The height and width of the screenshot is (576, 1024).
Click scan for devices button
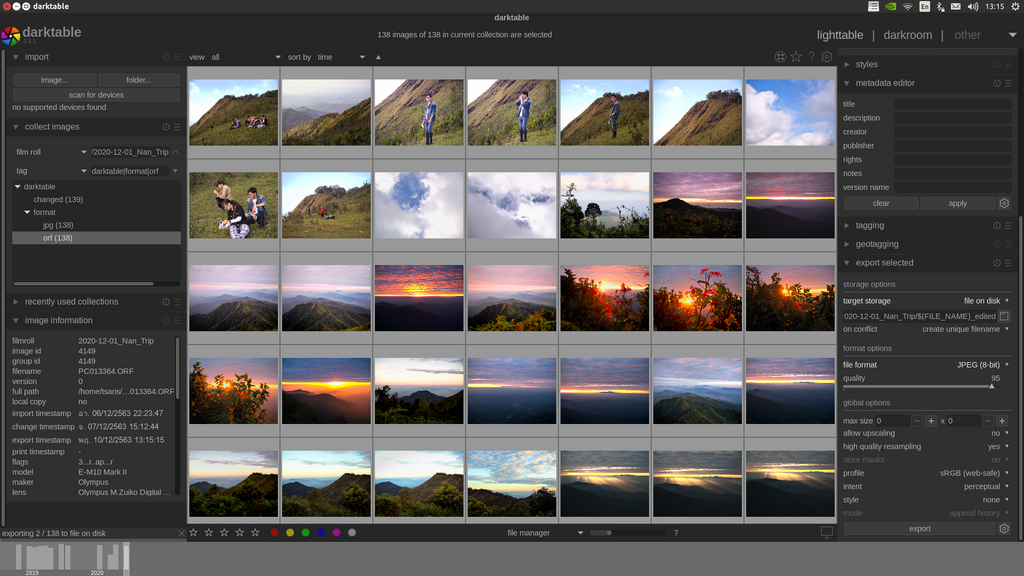coord(96,95)
